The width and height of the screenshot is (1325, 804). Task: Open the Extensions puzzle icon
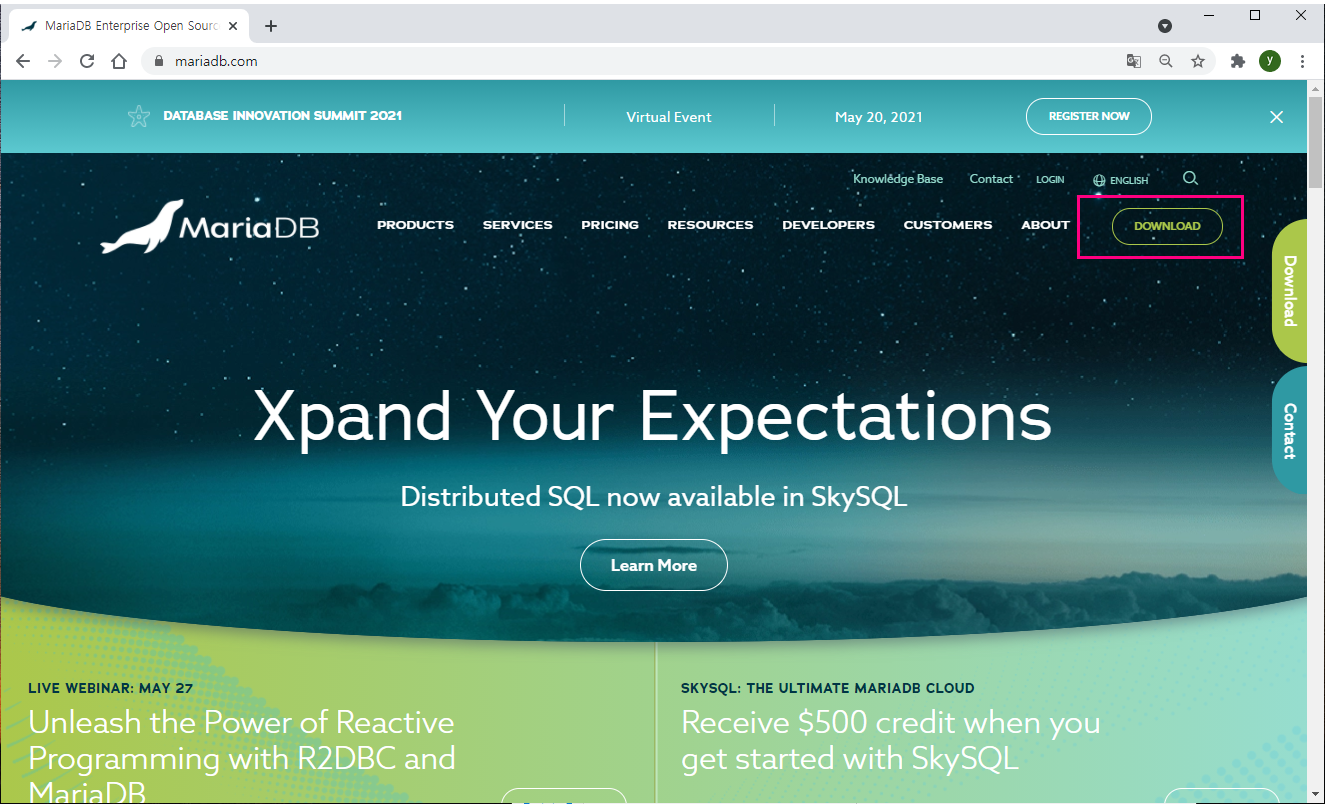point(1238,61)
